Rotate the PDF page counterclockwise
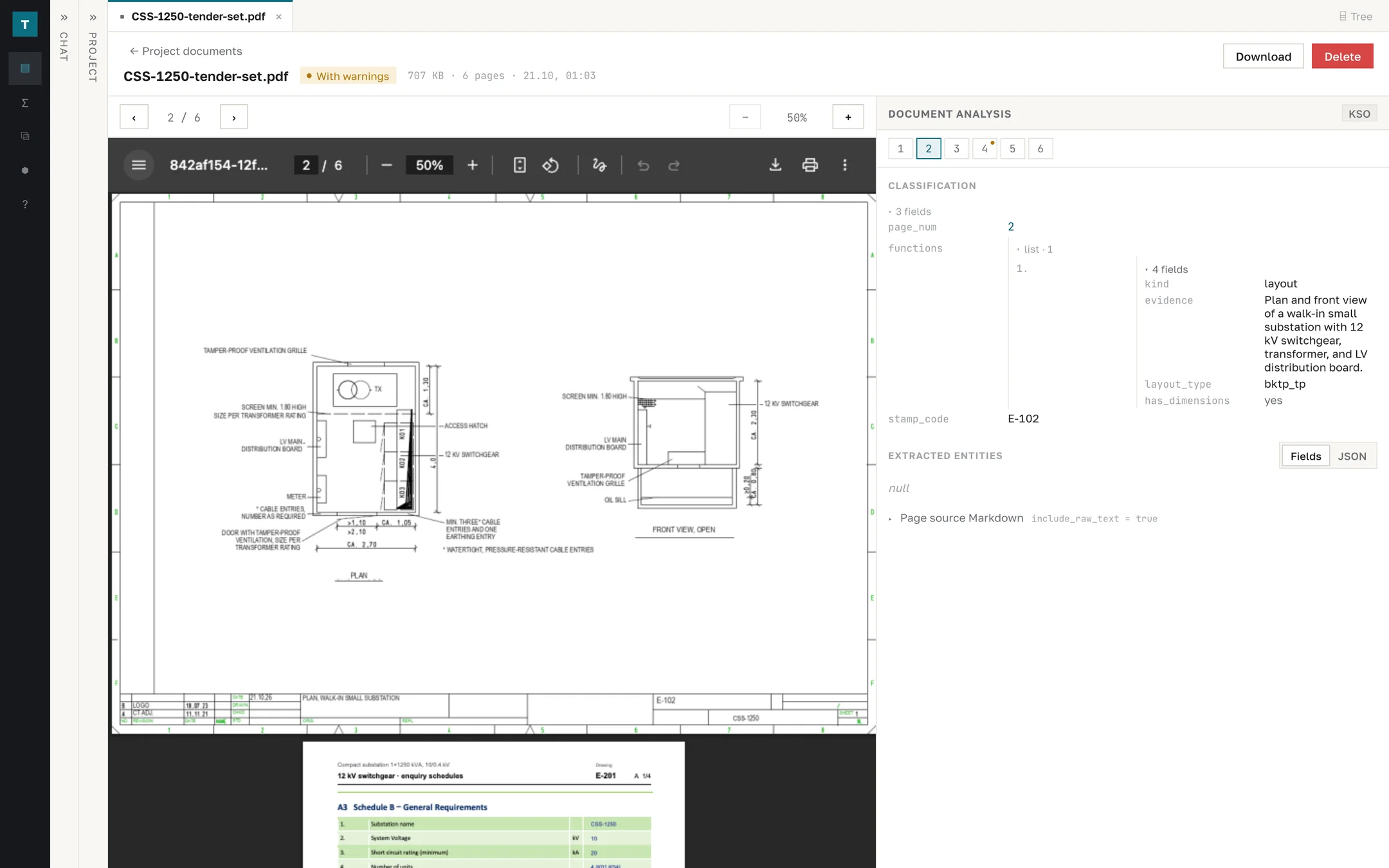 (x=550, y=165)
